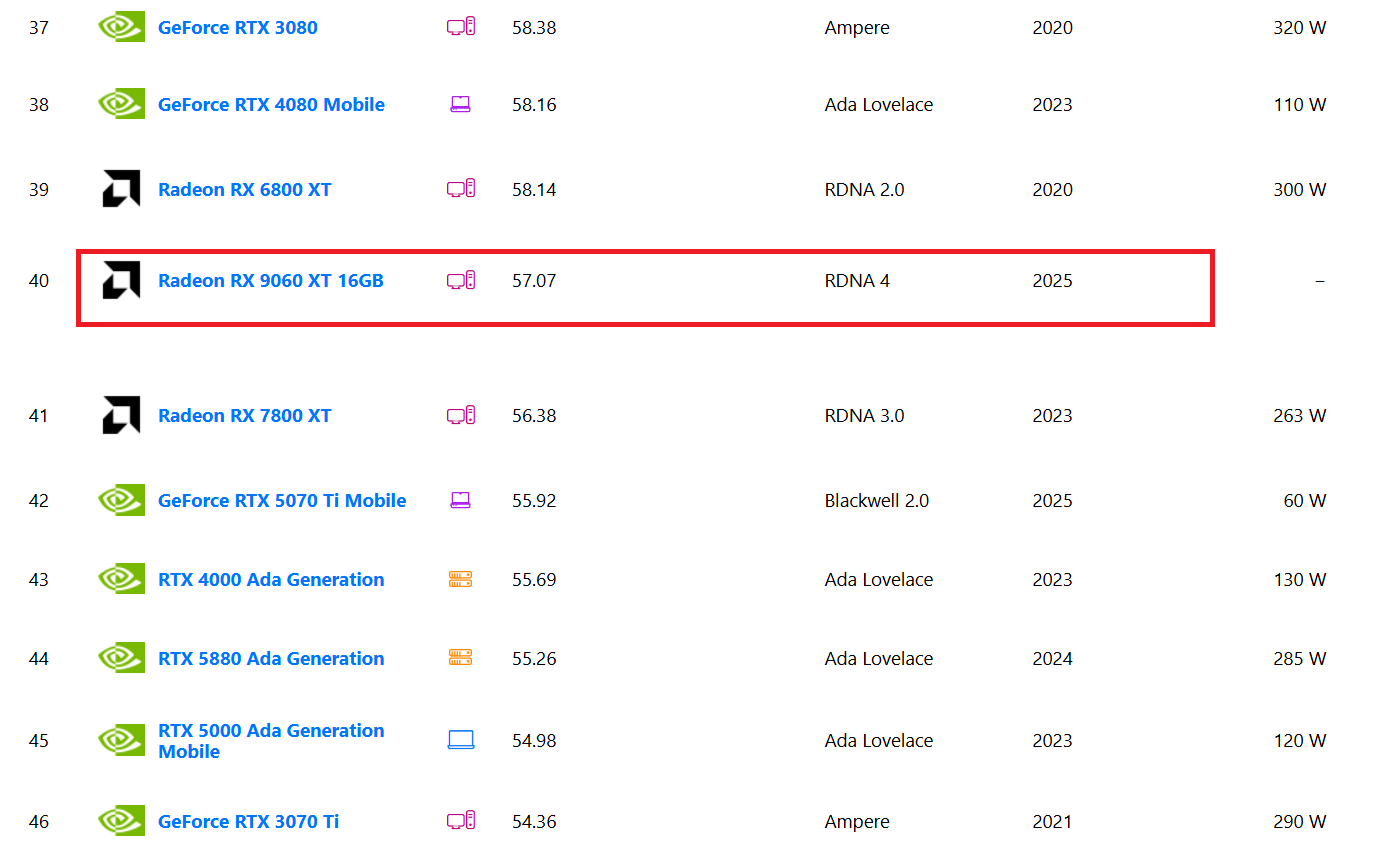The width and height of the screenshot is (1385, 850).
Task: Click the 130 W power value
Action: click(x=1300, y=580)
